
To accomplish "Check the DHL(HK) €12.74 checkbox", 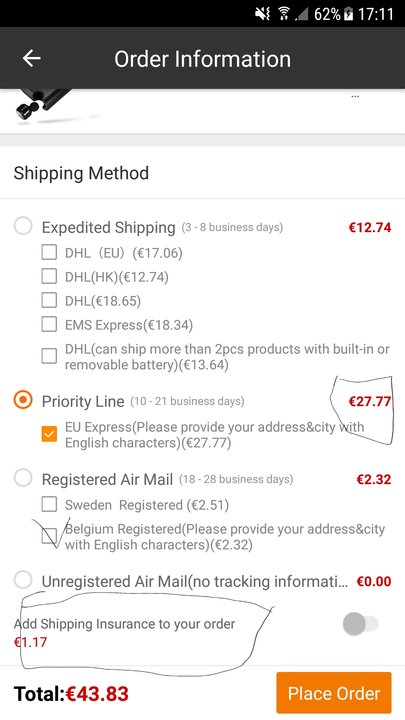I will [x=49, y=276].
